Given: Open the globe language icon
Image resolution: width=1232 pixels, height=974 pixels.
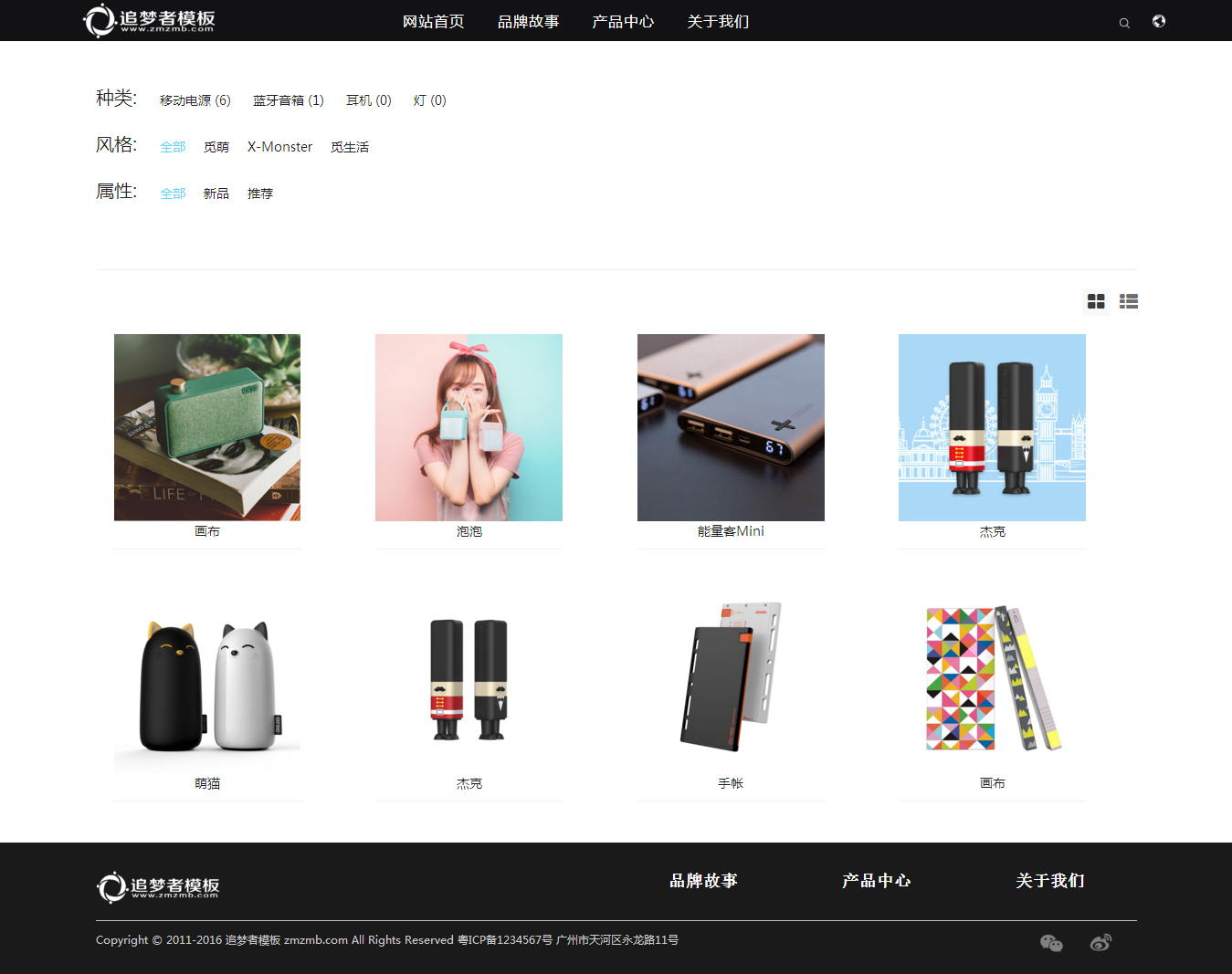Looking at the screenshot, I should (1159, 21).
